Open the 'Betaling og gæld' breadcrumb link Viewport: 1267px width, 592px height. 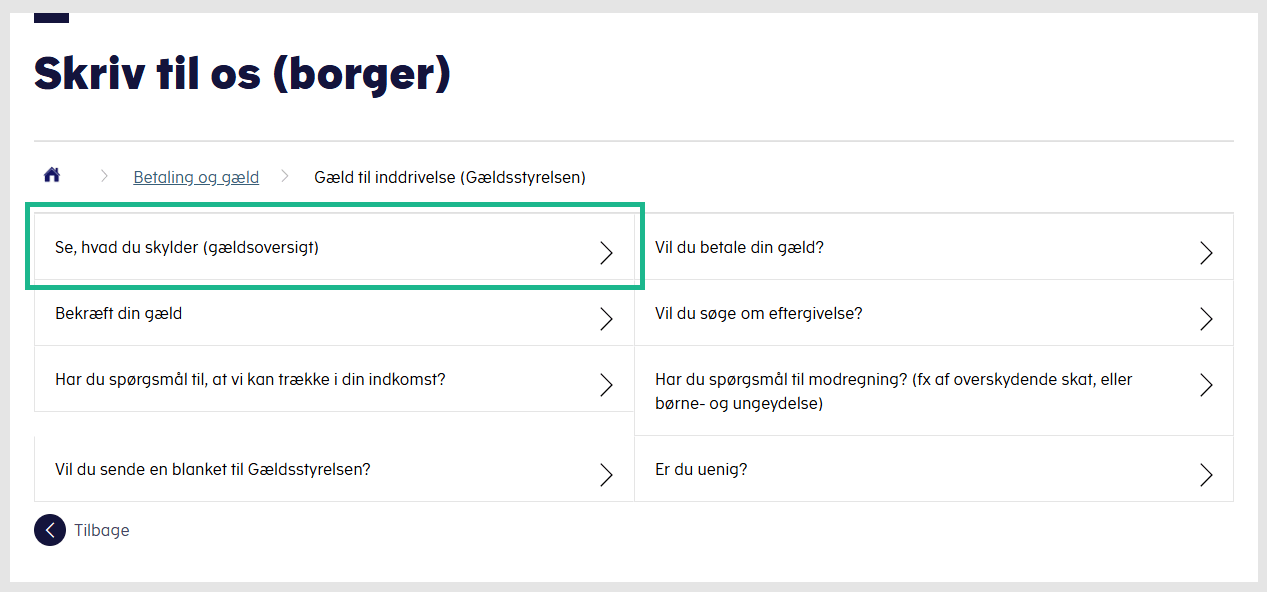click(x=196, y=177)
